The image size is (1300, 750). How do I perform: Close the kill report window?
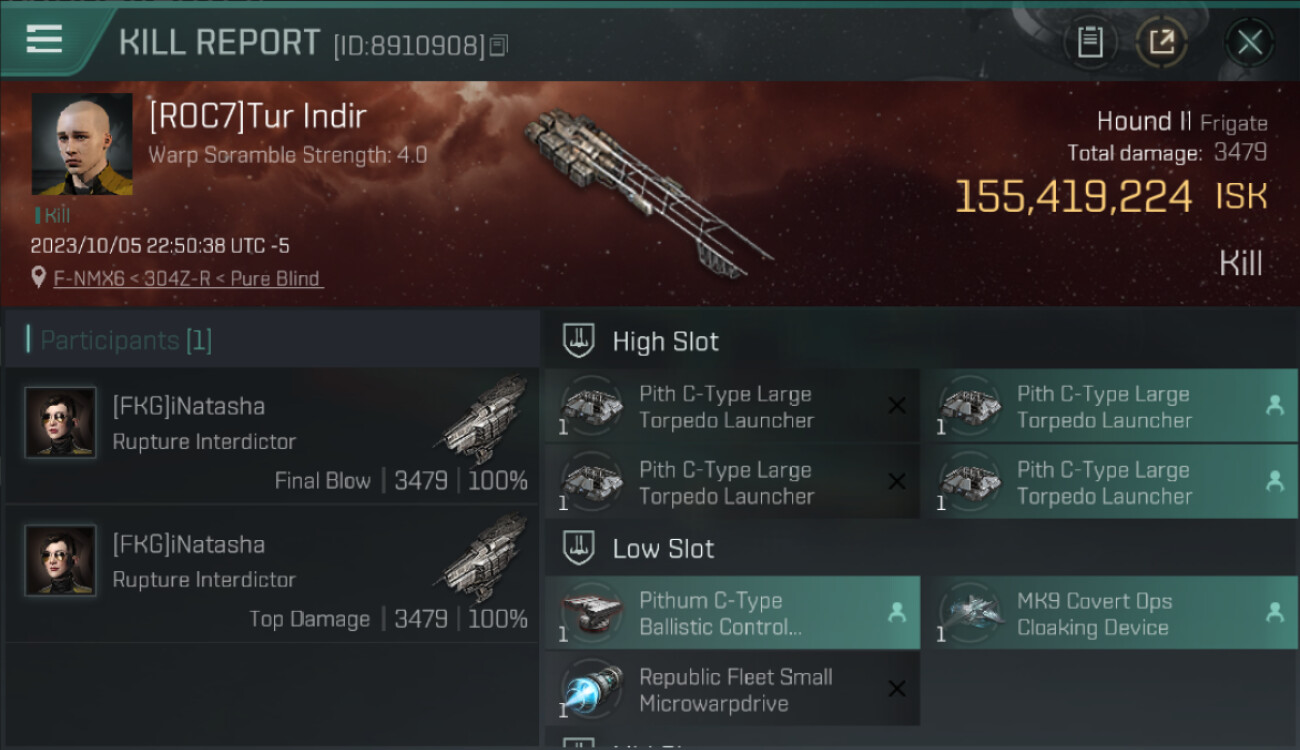point(1250,42)
